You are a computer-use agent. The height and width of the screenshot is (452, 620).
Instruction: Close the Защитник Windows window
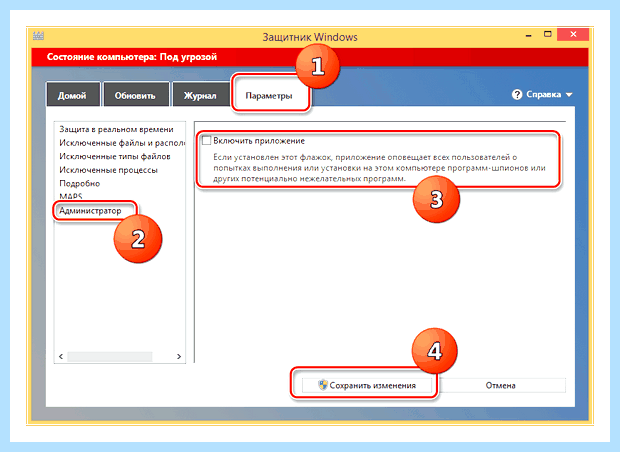coord(573,34)
